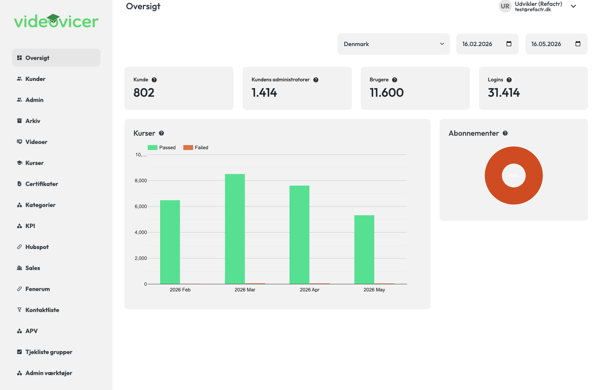Go to Kunder in the sidebar
Viewport: 600px width, 390px height.
pyautogui.click(x=56, y=79)
